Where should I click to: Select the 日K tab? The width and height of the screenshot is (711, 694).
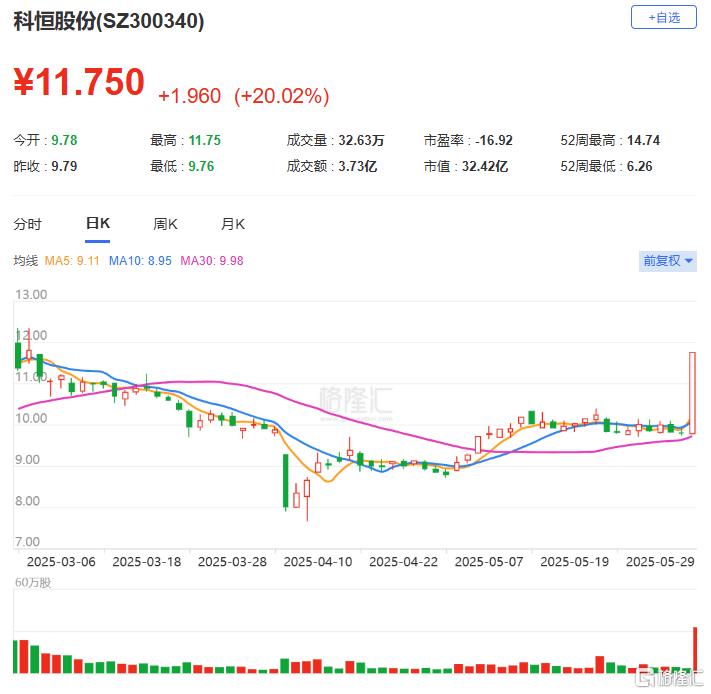coord(97,223)
